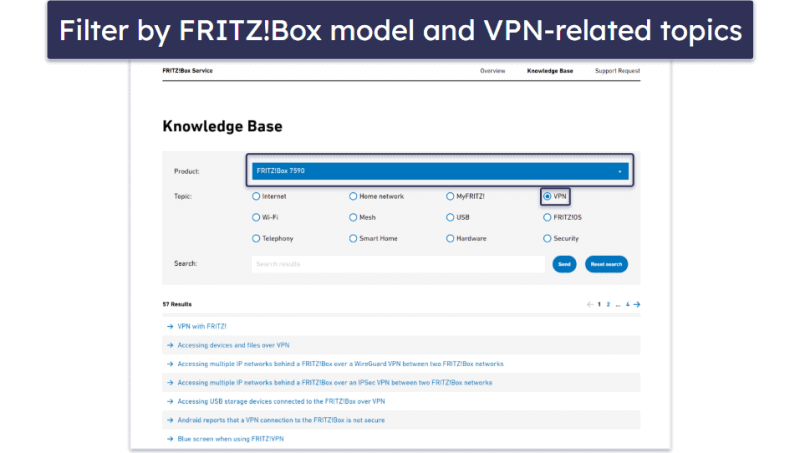Select the Home network topic radio button
Viewport: 800px width, 453px height.
point(353,196)
